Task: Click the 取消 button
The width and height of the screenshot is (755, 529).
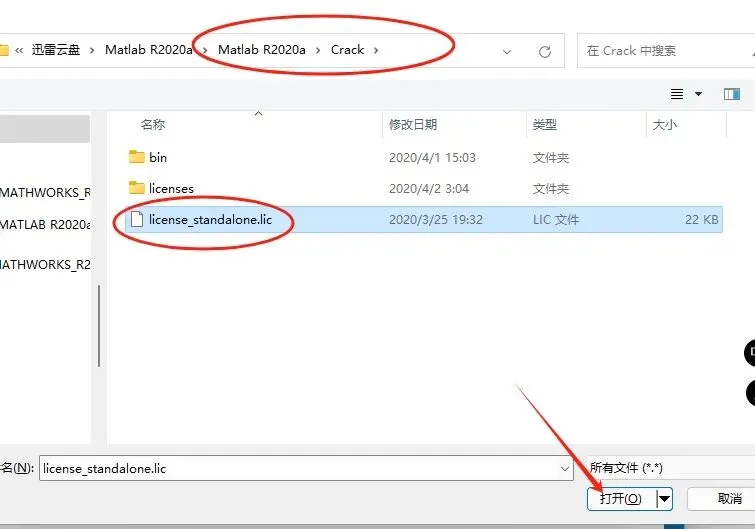Action: pyautogui.click(x=721, y=499)
